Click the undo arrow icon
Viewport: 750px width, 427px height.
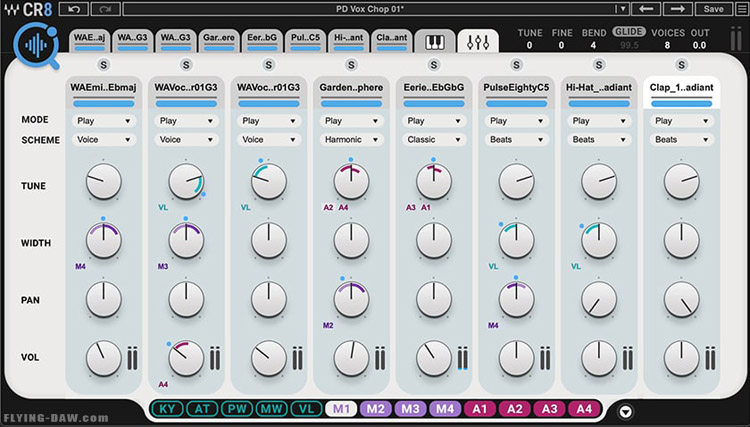pos(71,9)
